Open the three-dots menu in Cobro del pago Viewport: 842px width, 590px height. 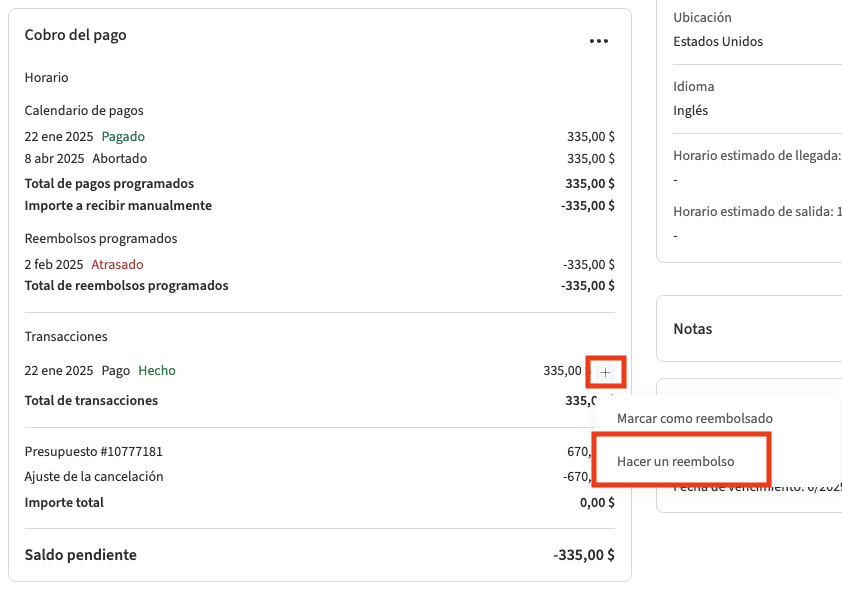point(598,41)
